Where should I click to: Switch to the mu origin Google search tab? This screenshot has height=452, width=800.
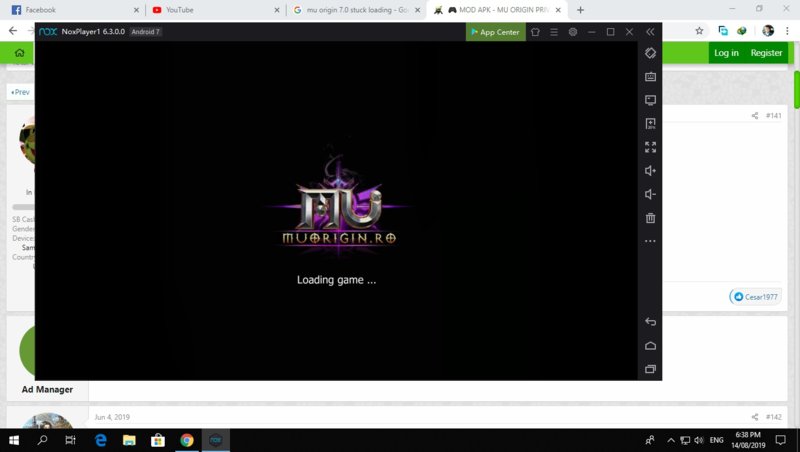356,10
